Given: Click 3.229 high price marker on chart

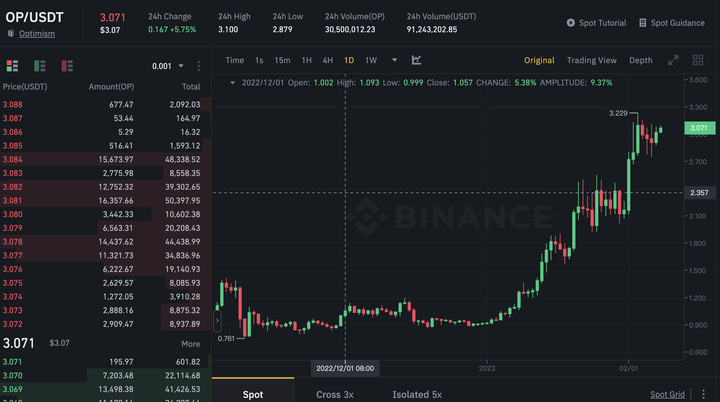Looking at the screenshot, I should [x=618, y=113].
